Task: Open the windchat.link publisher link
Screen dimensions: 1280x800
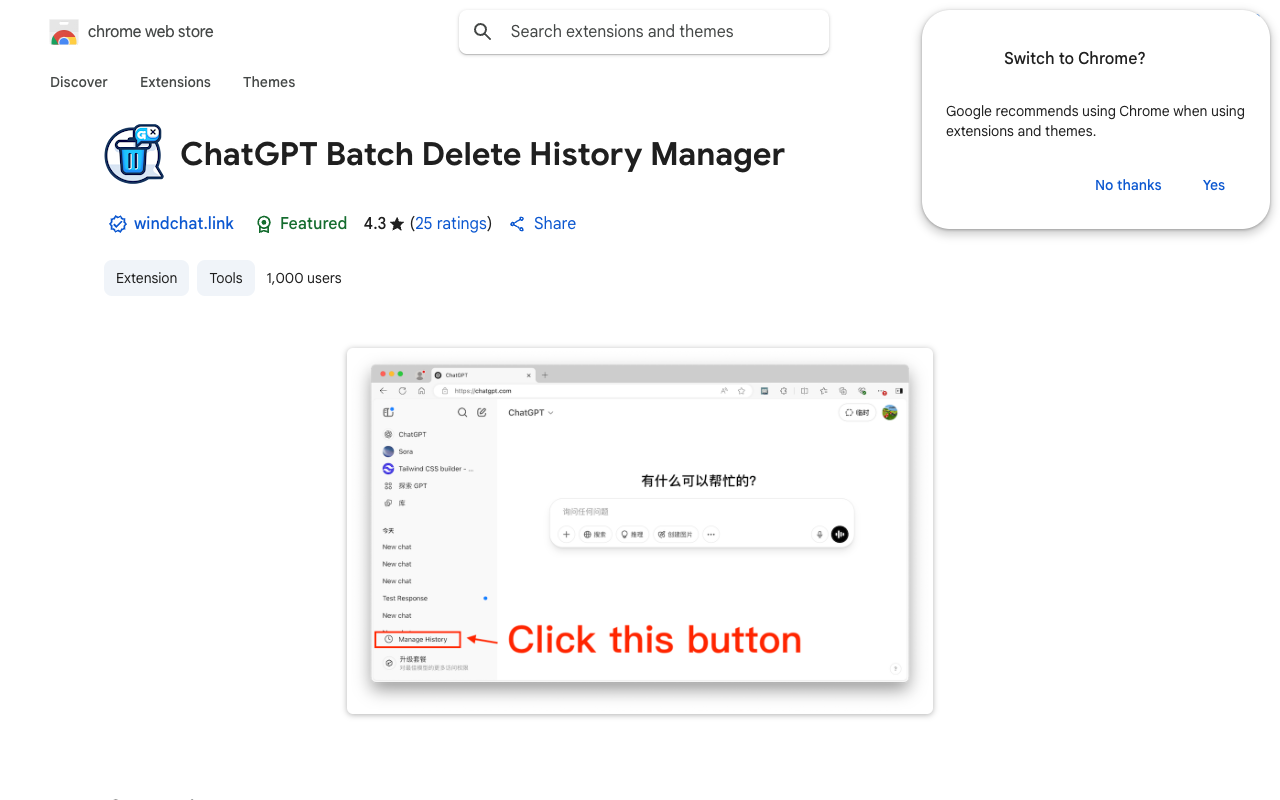Action: (184, 224)
